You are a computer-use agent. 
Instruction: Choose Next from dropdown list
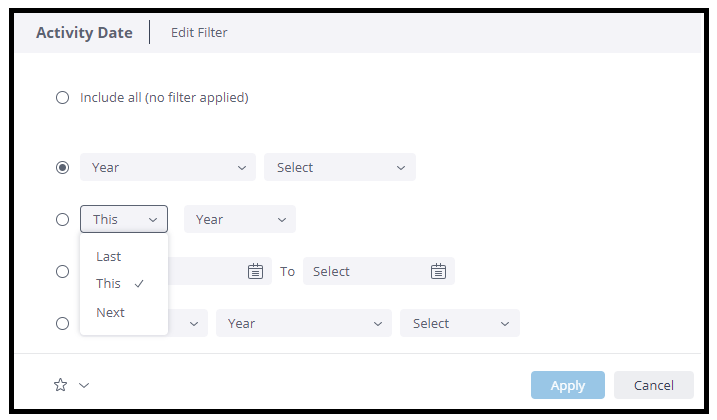(x=111, y=313)
